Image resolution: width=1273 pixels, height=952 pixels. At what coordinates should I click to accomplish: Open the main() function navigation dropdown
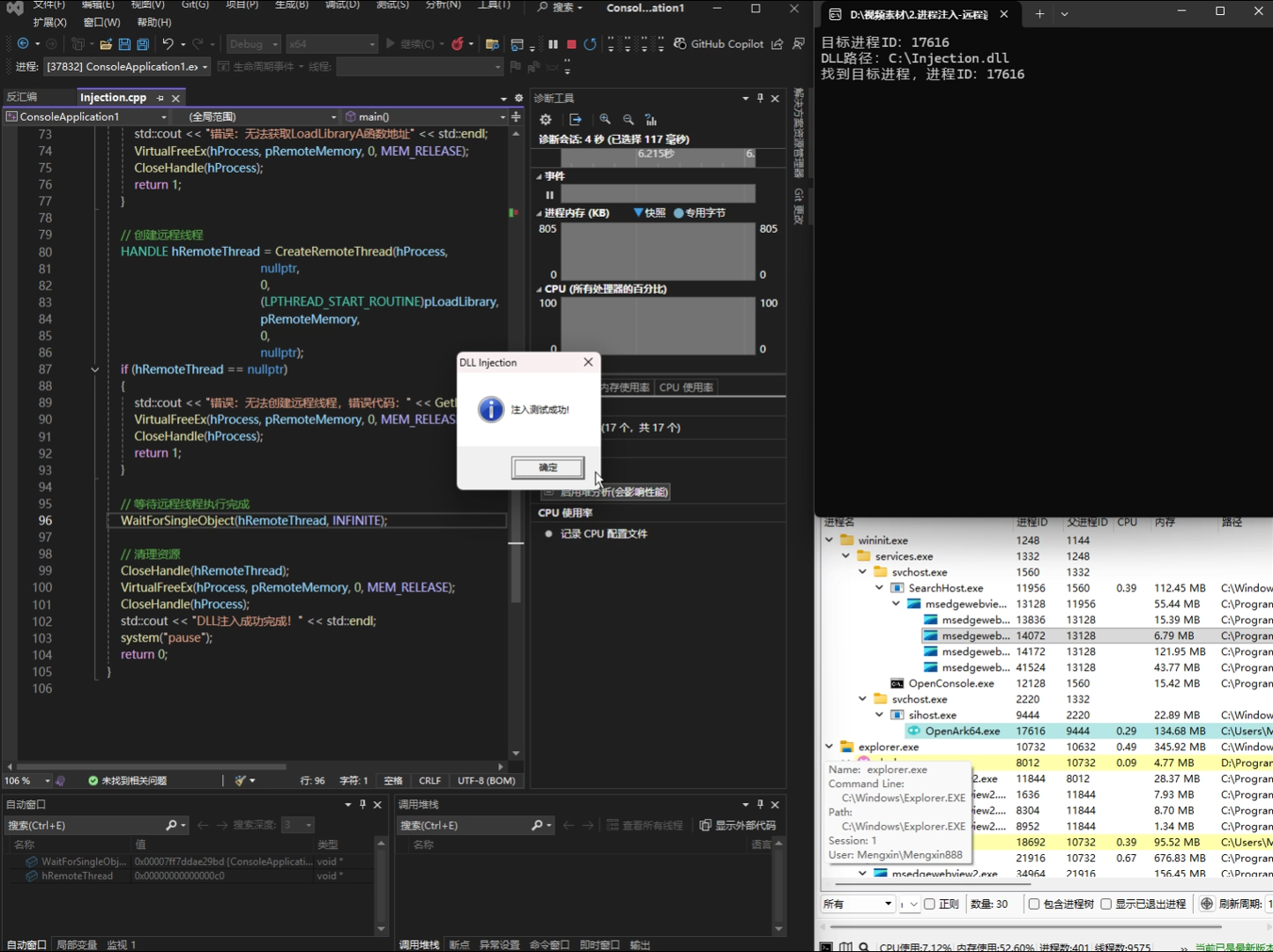pos(502,116)
